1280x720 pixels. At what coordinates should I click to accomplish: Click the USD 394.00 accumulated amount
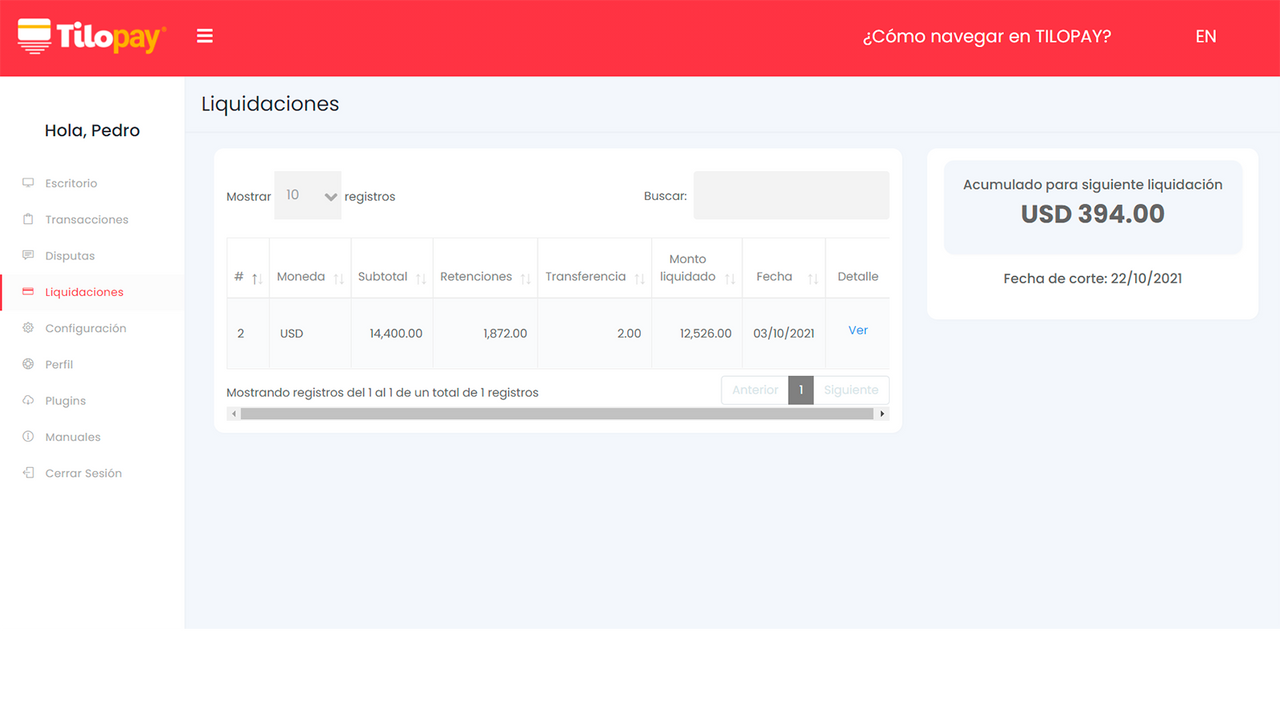point(1093,214)
